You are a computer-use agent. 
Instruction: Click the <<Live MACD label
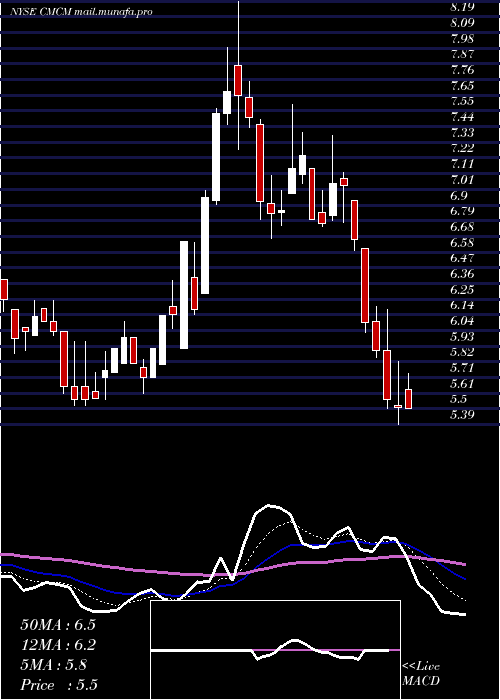tap(421, 674)
